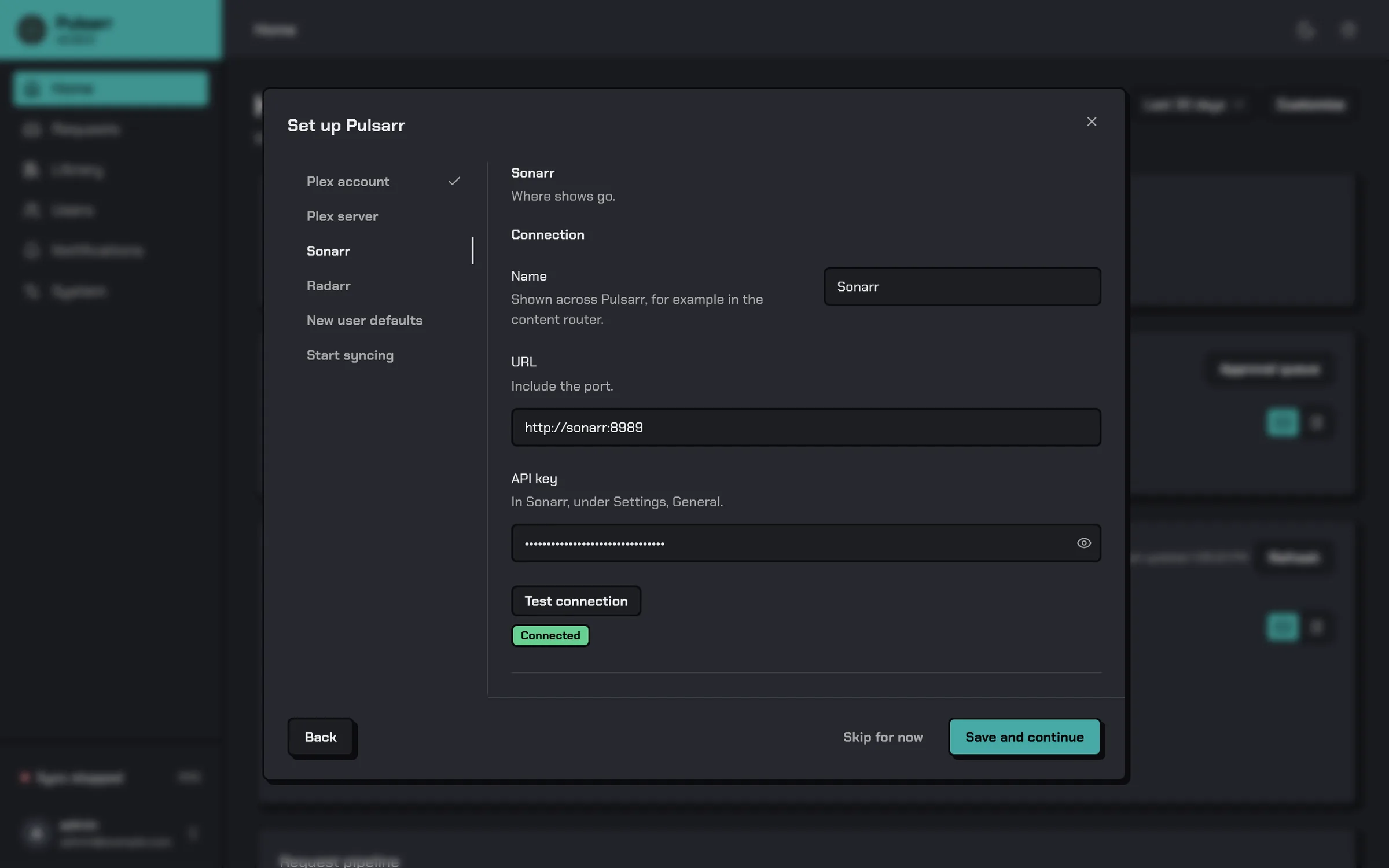Screen dimensions: 1389x868
Task: Save and continue to next step
Action: [1024, 737]
